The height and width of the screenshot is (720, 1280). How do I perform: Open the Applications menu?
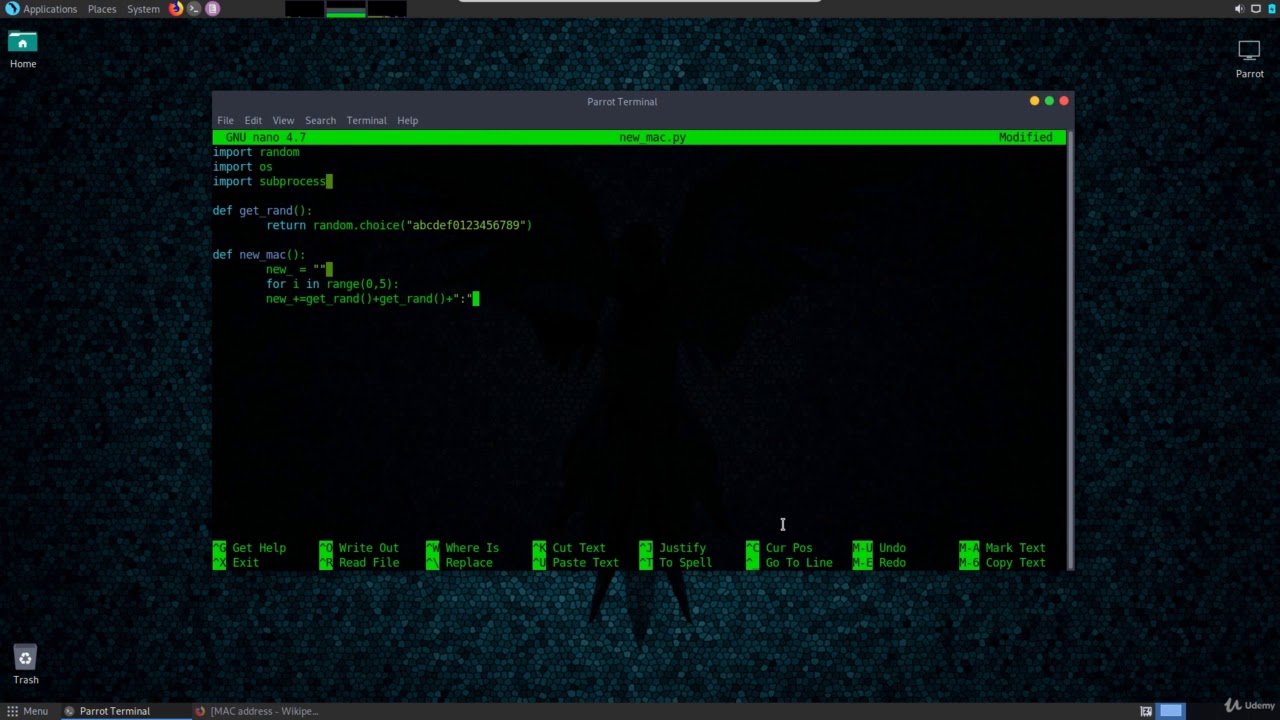tap(50, 9)
